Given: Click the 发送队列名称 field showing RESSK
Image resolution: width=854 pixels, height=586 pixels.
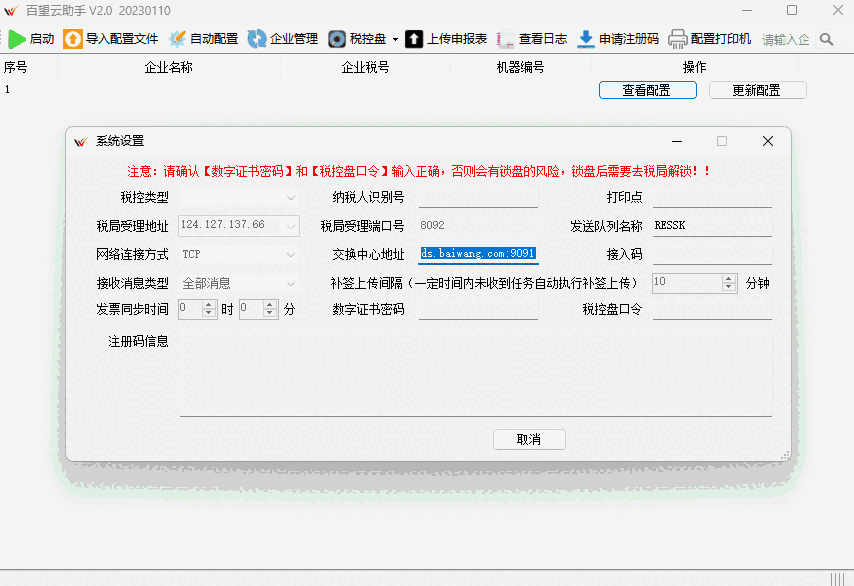Looking at the screenshot, I should coord(712,225).
